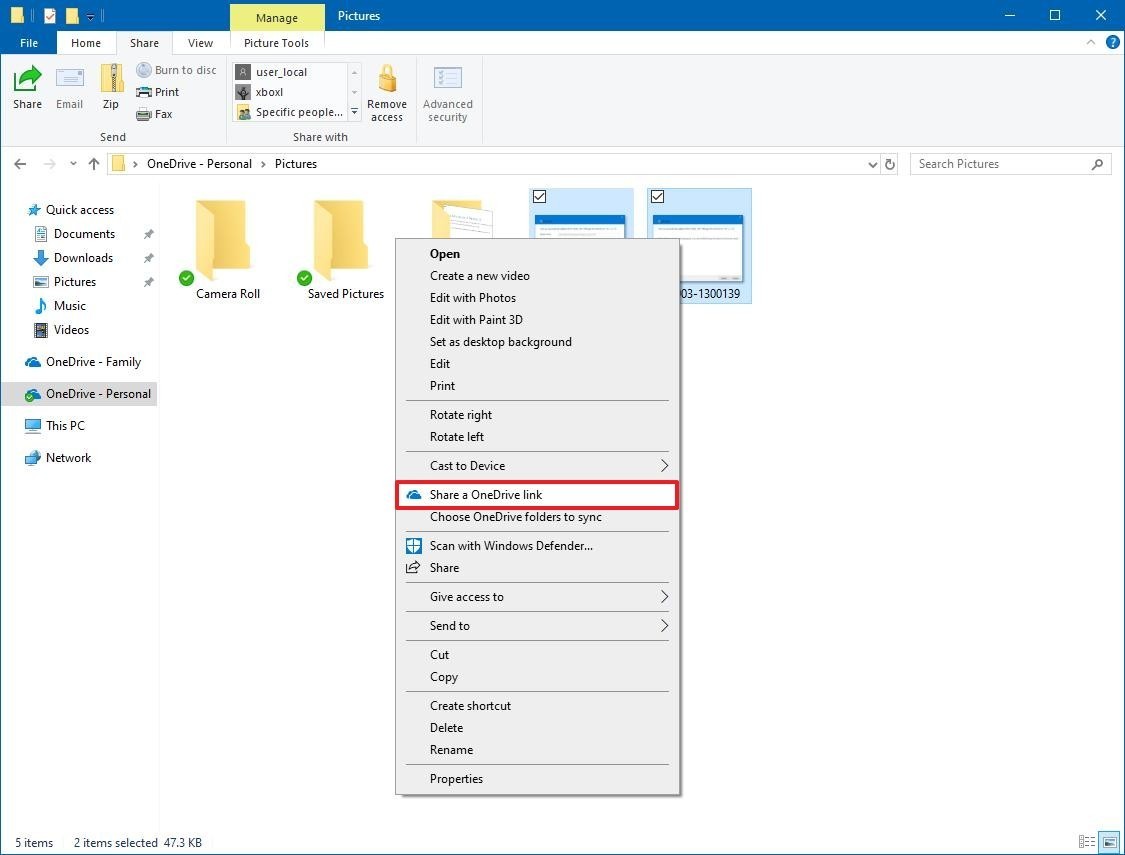The image size is (1125, 855).
Task: Click the Email icon in ribbon
Action: pyautogui.click(x=70, y=77)
